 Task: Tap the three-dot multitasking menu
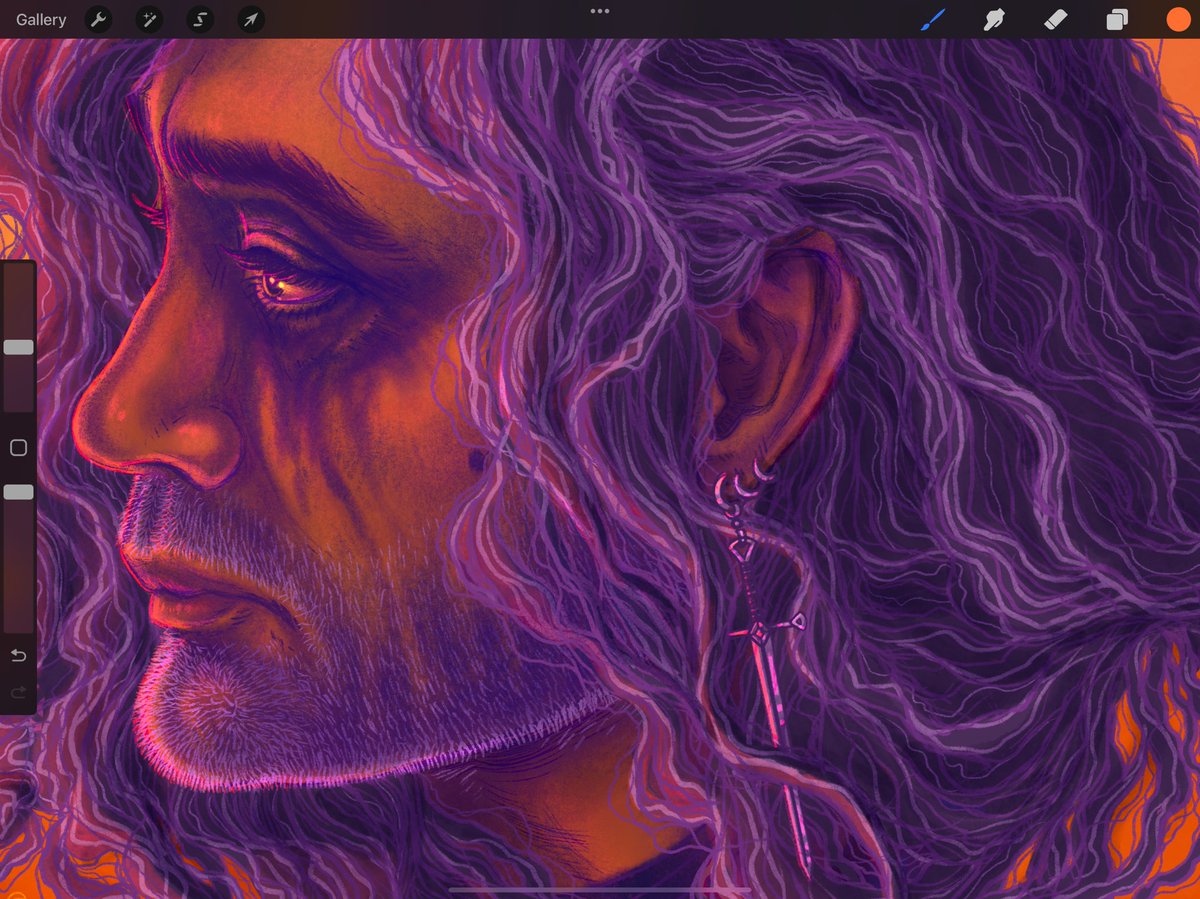pyautogui.click(x=600, y=11)
